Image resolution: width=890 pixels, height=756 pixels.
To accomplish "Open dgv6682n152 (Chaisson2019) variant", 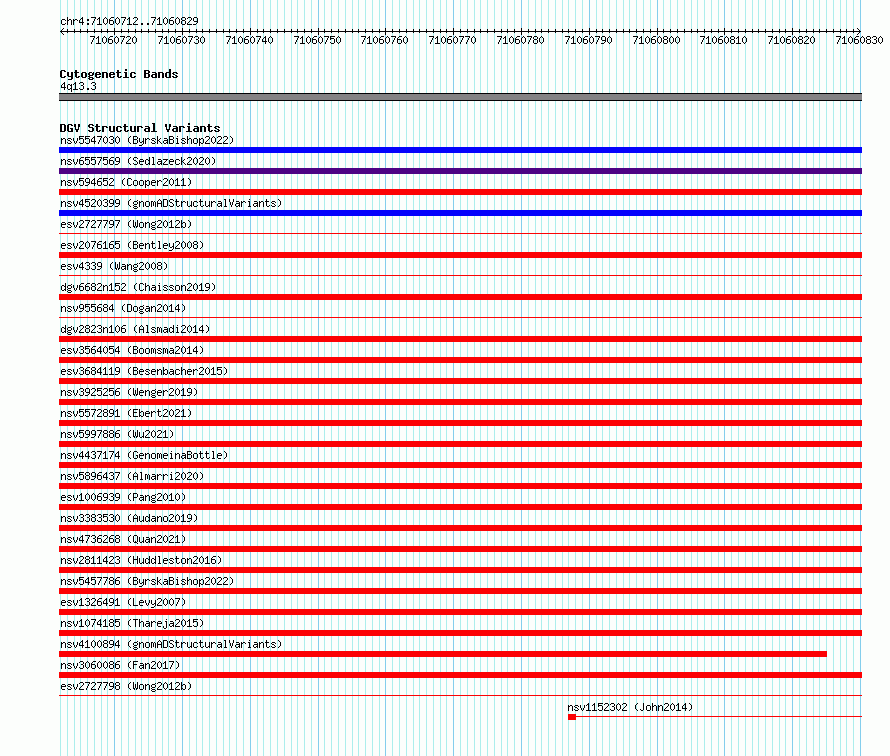I will click(138, 287).
